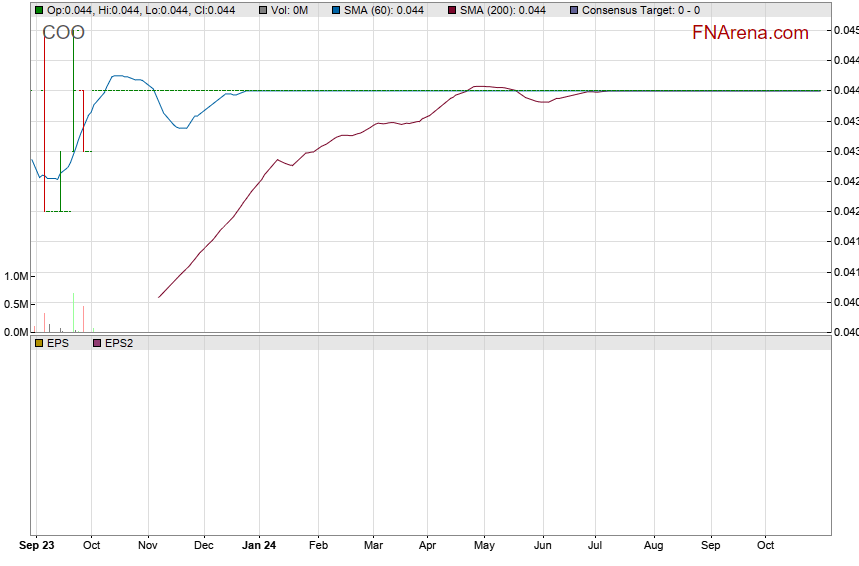Select the May label on the time axis
The height and width of the screenshot is (566, 859).
[x=484, y=546]
